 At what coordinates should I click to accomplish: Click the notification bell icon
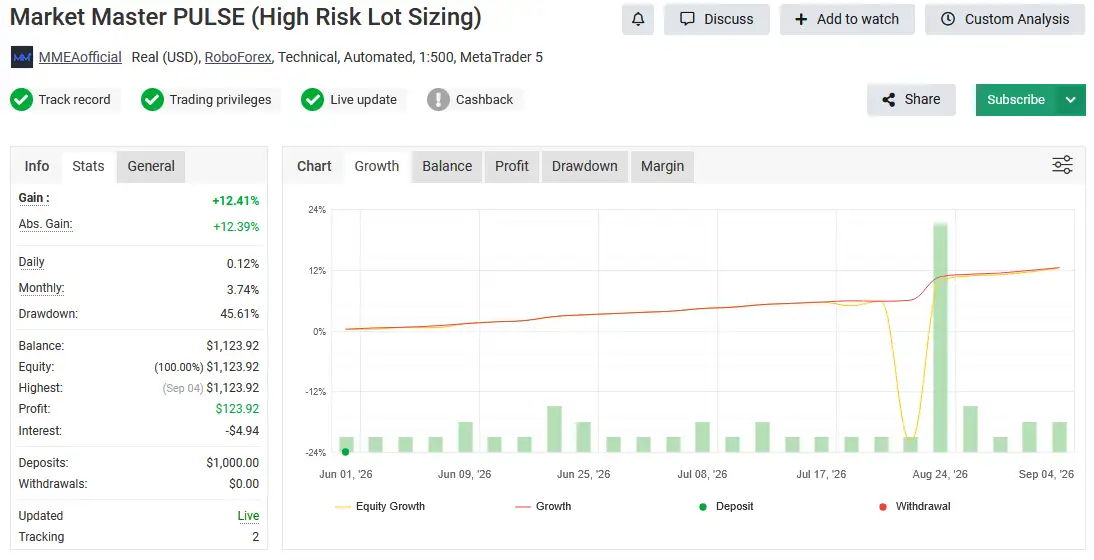point(638,20)
